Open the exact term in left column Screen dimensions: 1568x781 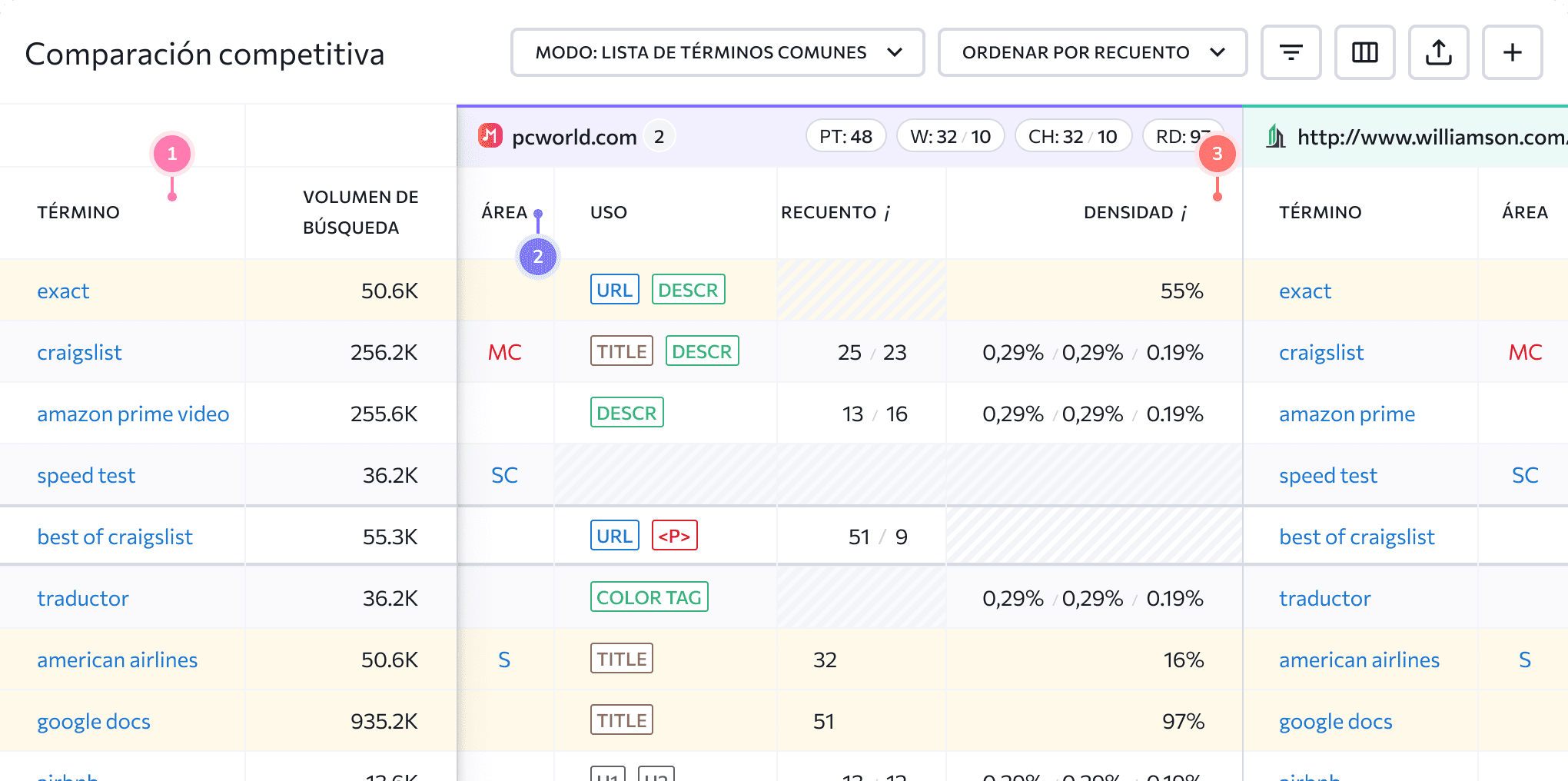(63, 291)
